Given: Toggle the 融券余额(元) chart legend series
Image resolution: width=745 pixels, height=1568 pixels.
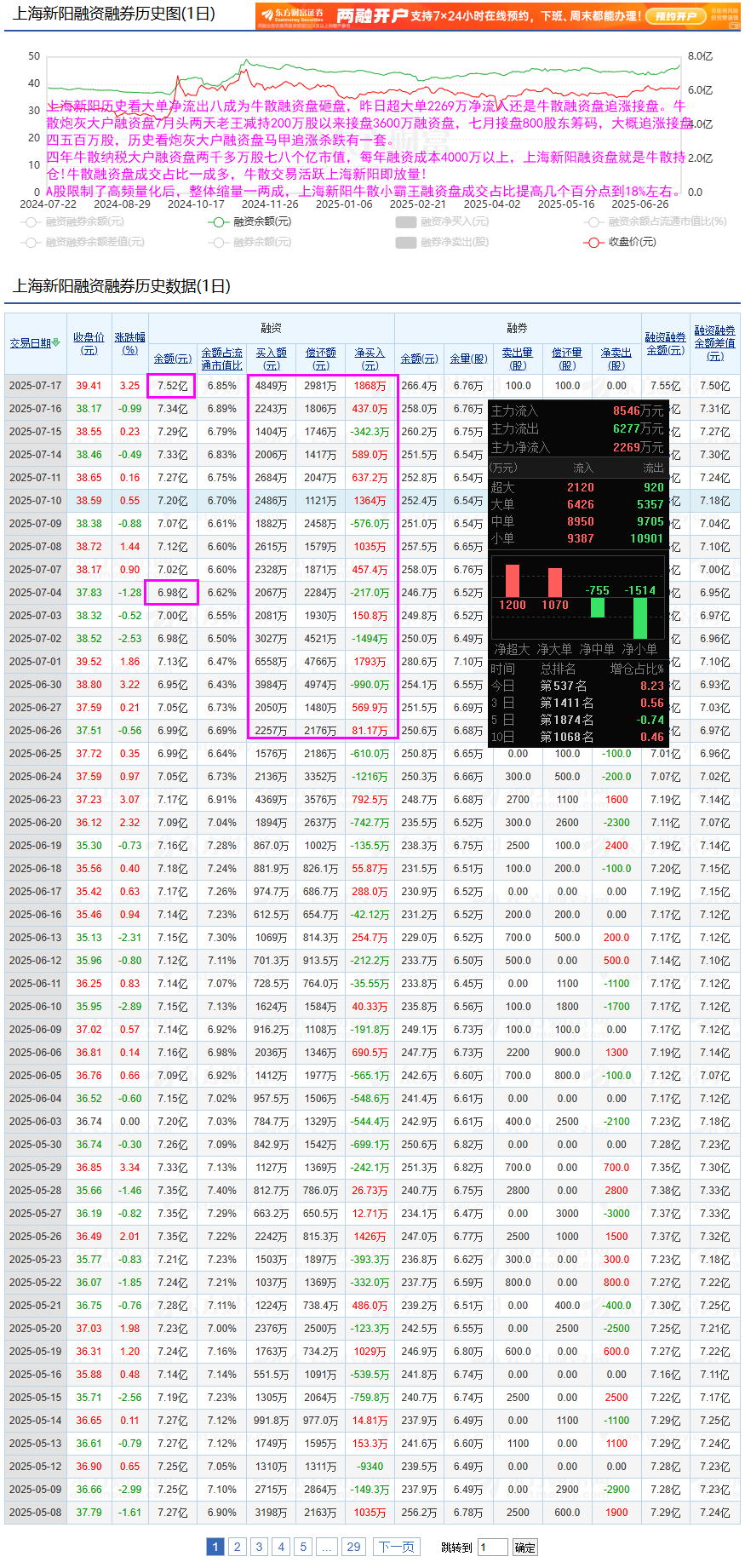Looking at the screenshot, I should point(250,242).
